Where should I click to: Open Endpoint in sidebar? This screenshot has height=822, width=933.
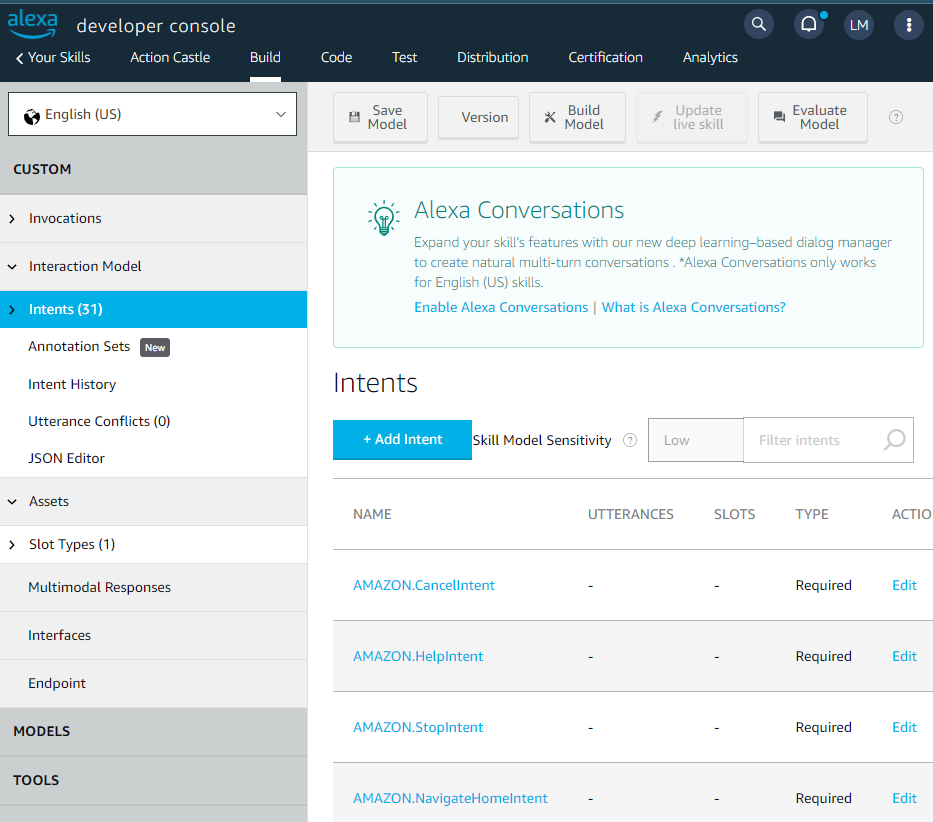57,683
